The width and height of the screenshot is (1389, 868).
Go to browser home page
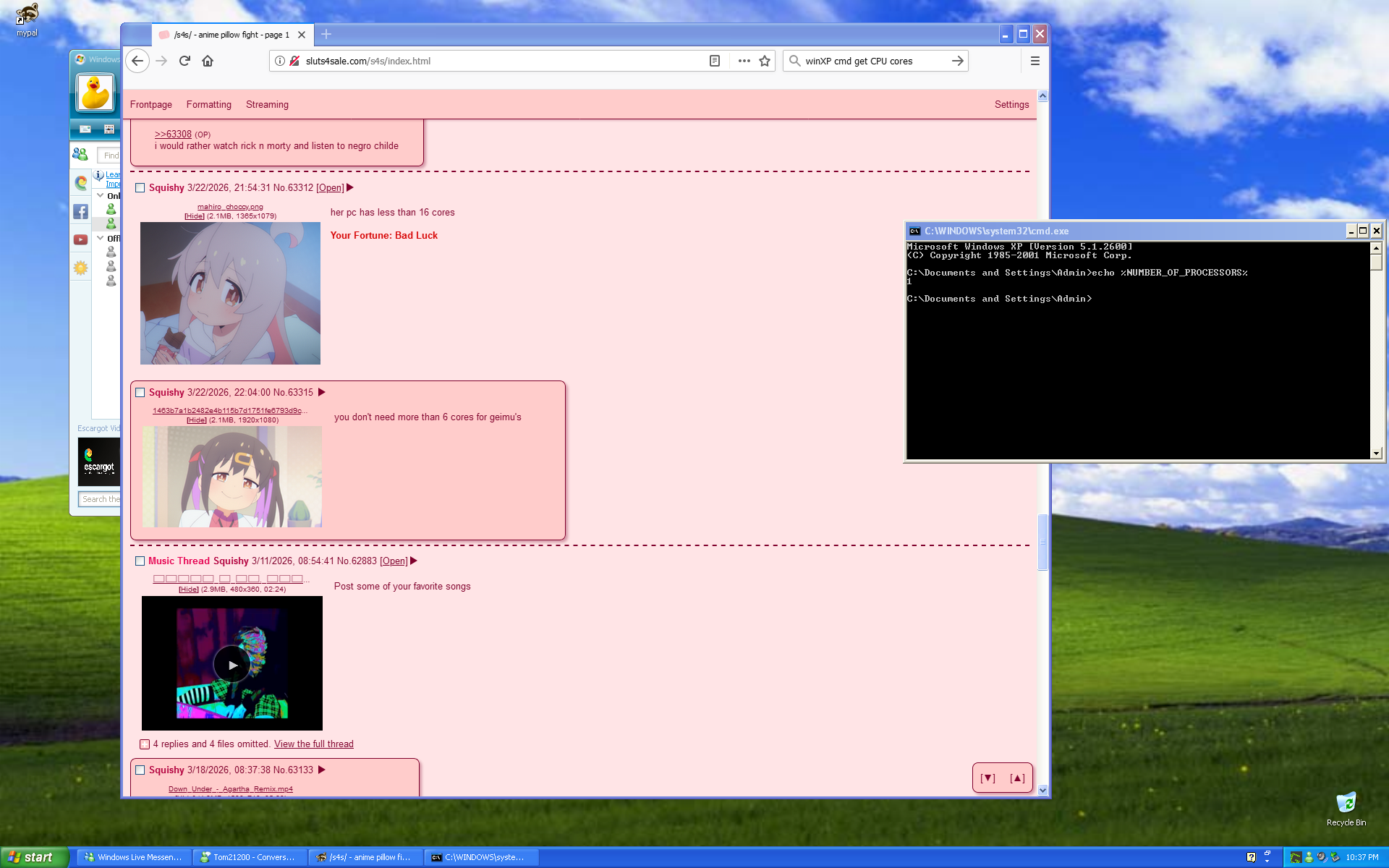point(208,61)
